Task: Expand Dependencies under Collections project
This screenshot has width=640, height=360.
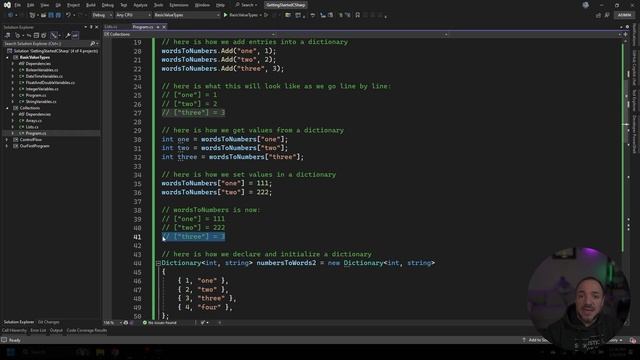Action: pyautogui.click(x=13, y=114)
